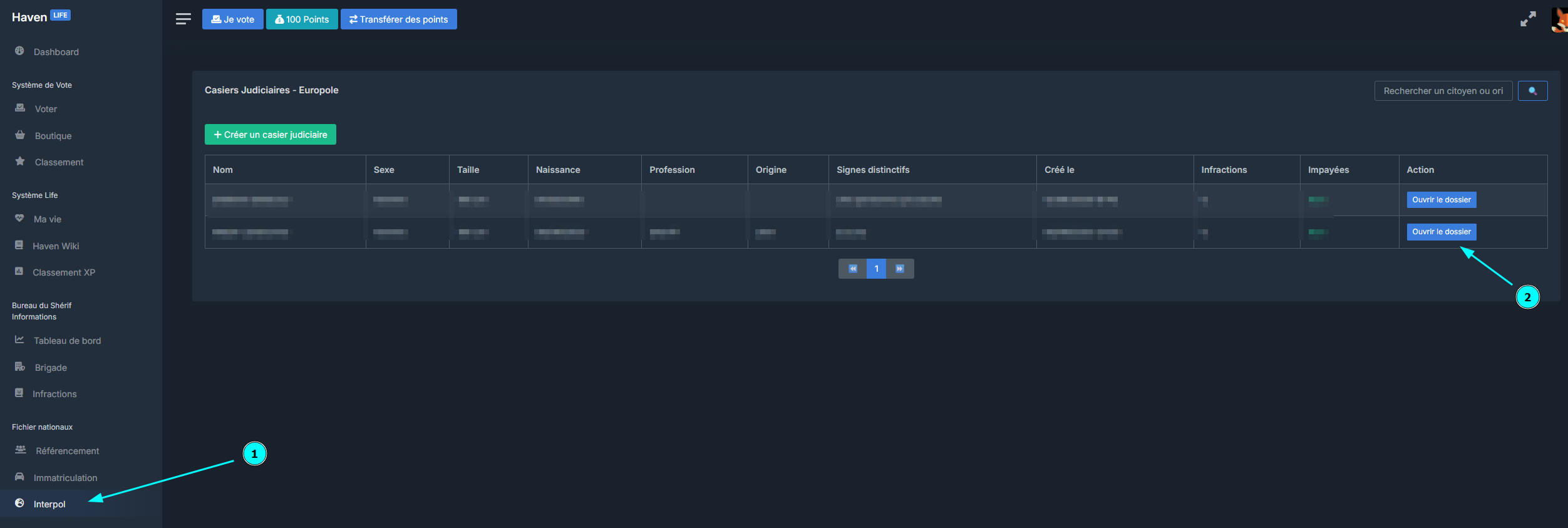Go to the next page arrow
Image resolution: width=1568 pixels, height=528 pixels.
[x=900, y=269]
